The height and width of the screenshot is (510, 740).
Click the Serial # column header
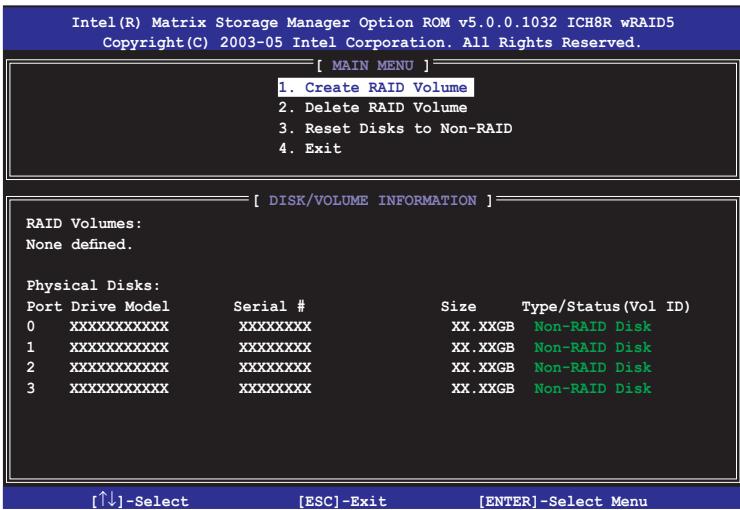click(269, 306)
